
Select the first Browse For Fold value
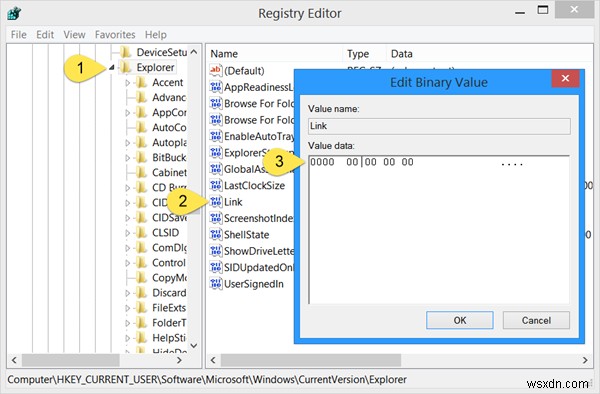coord(252,104)
